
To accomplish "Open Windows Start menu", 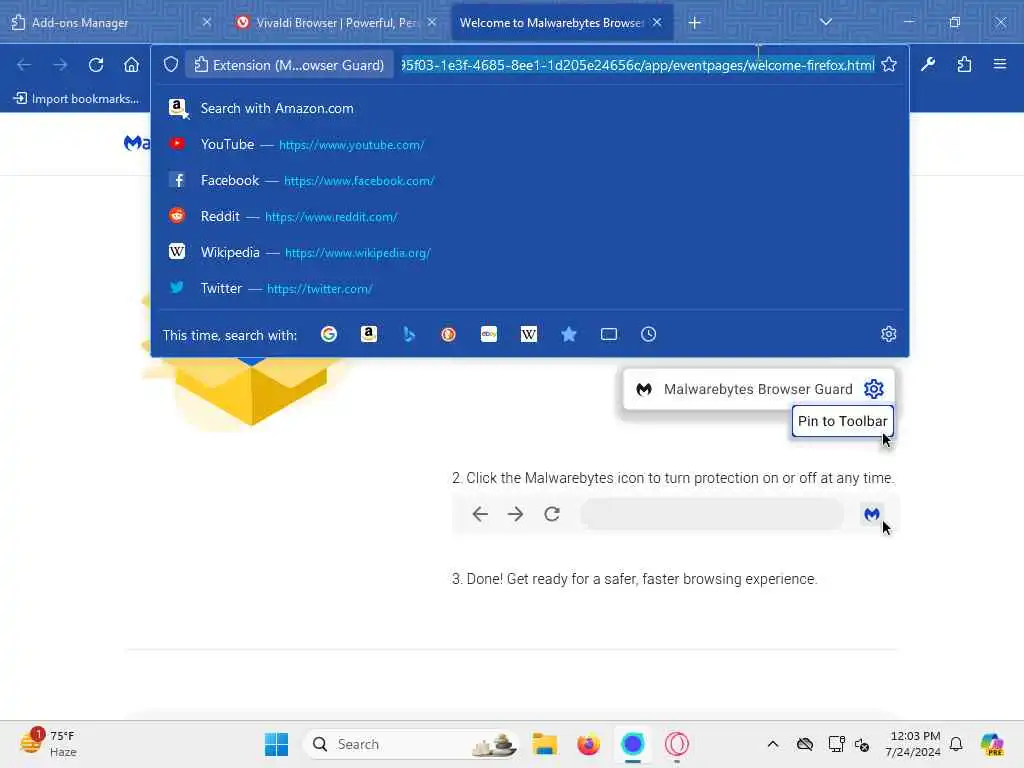I will point(276,744).
